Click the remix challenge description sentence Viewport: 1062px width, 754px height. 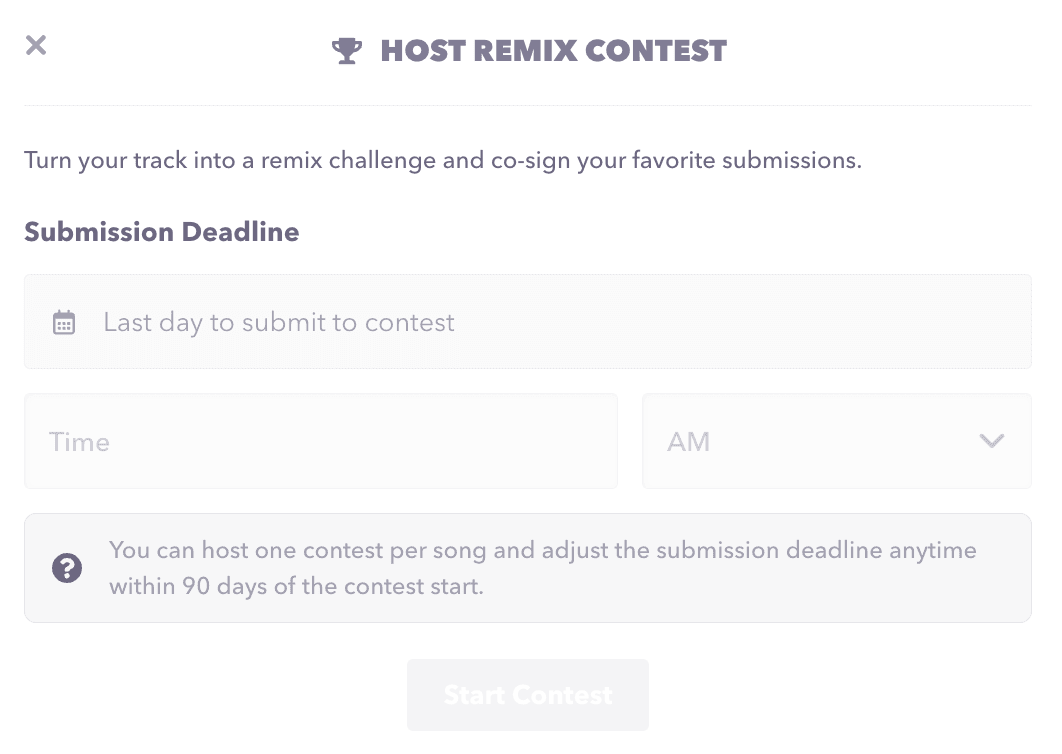(x=442, y=160)
